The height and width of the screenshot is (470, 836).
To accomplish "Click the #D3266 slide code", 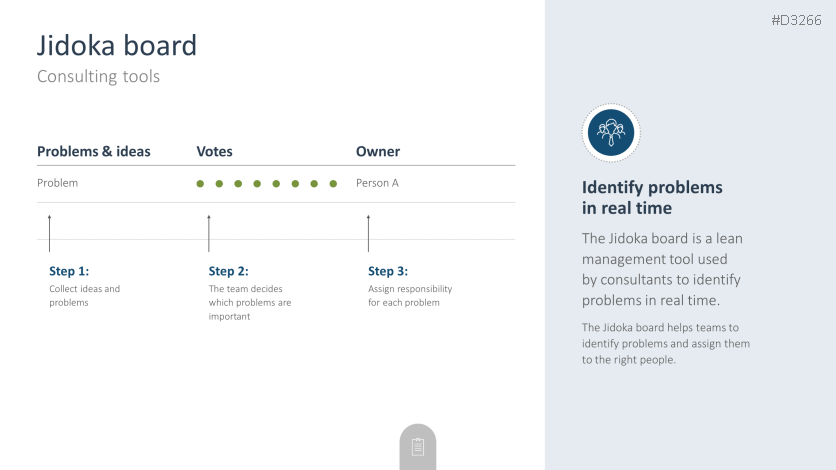I will coord(796,20).
